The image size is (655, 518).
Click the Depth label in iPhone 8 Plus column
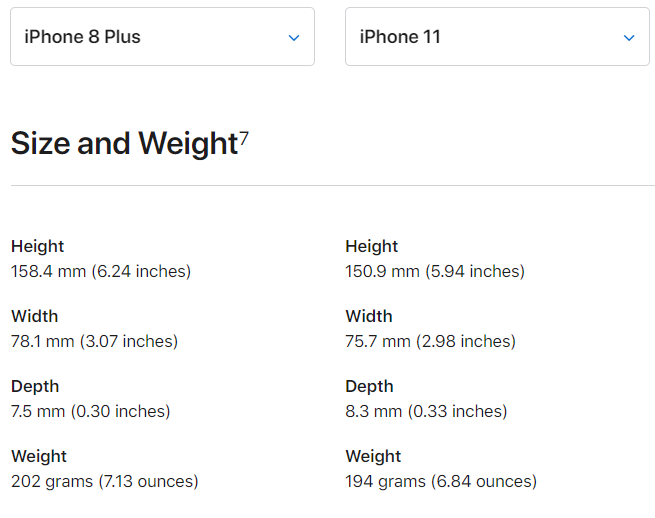tap(35, 387)
